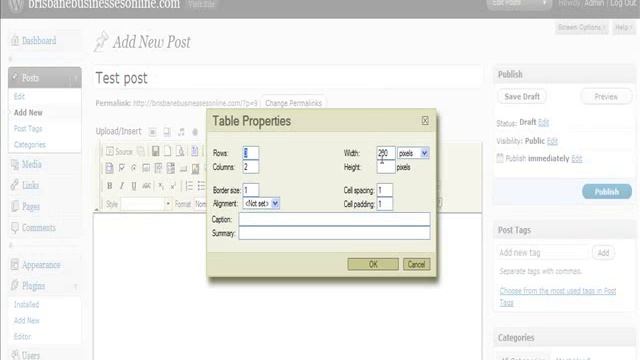The image size is (640, 360).
Task: Collapse the Posts menu arrow
Action: point(76,78)
